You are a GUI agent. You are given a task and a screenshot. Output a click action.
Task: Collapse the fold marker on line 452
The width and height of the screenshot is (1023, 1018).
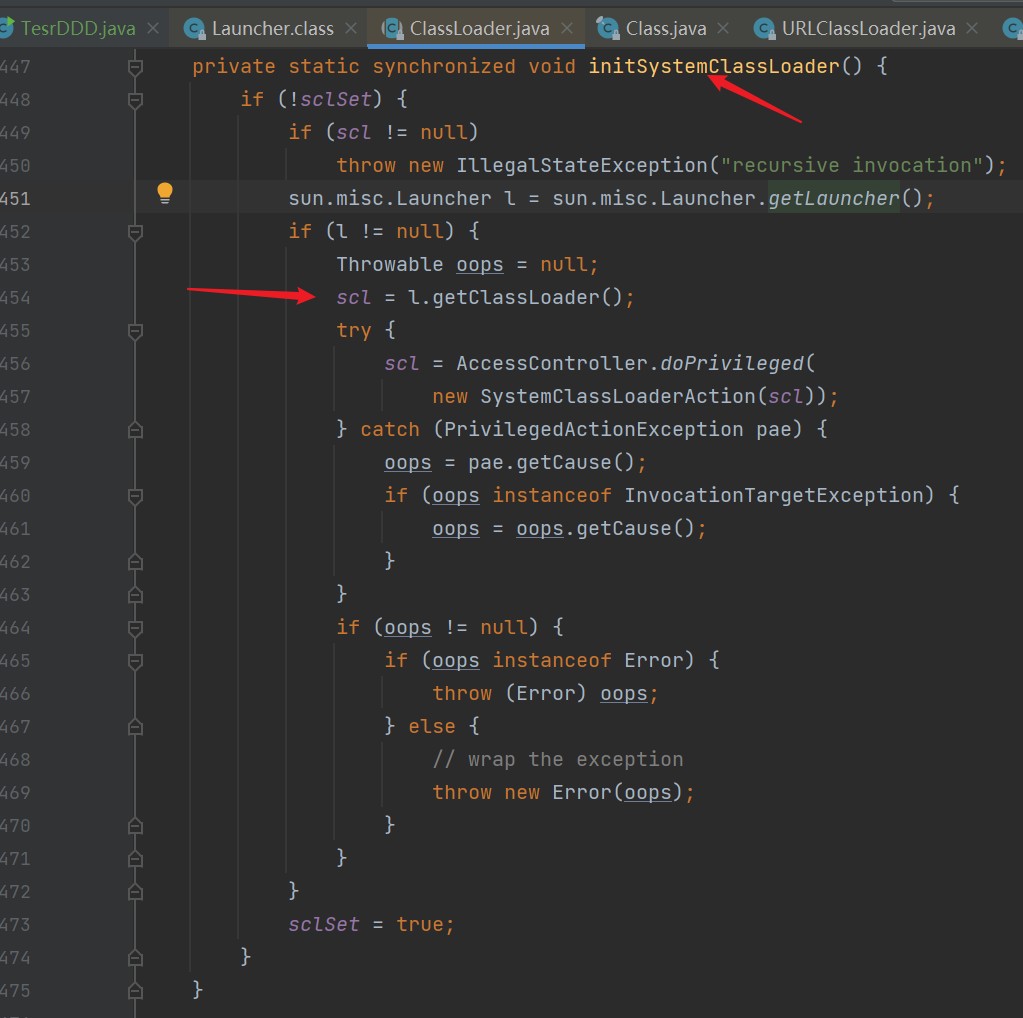pos(135,232)
